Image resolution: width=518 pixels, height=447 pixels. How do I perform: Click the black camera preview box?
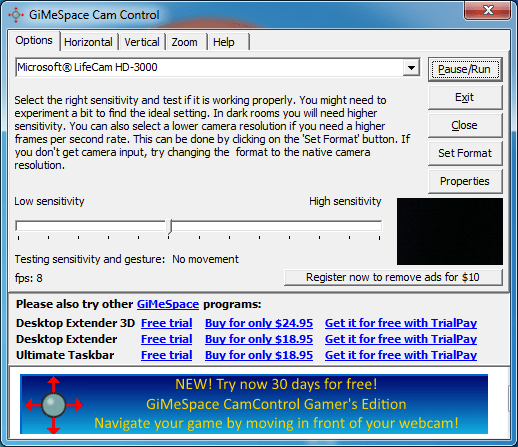click(x=450, y=232)
